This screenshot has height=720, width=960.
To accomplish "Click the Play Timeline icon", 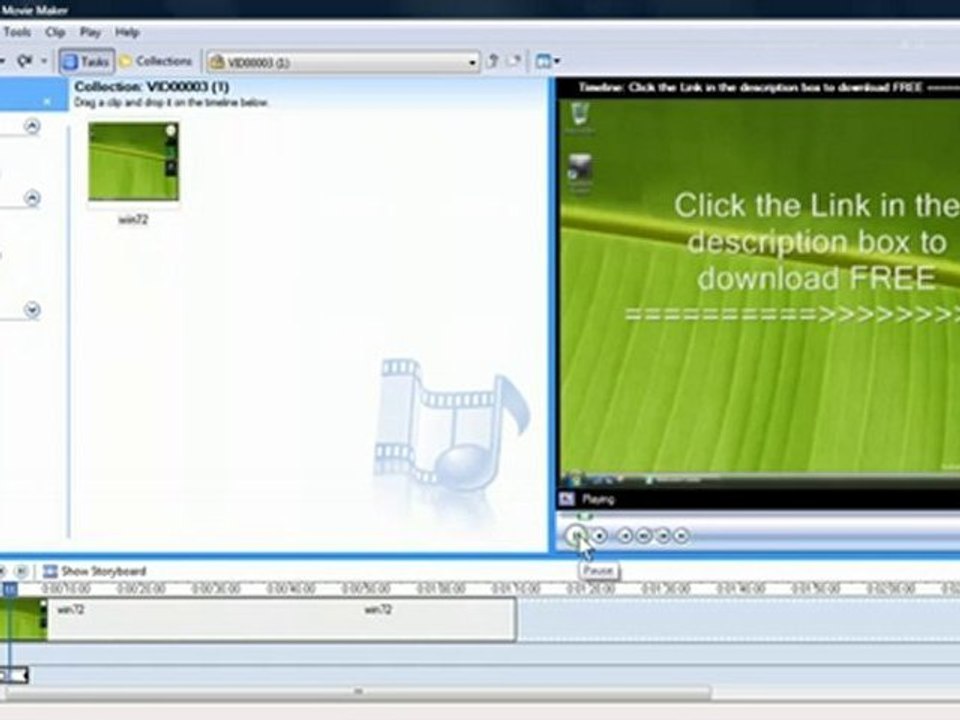I will coord(21,571).
